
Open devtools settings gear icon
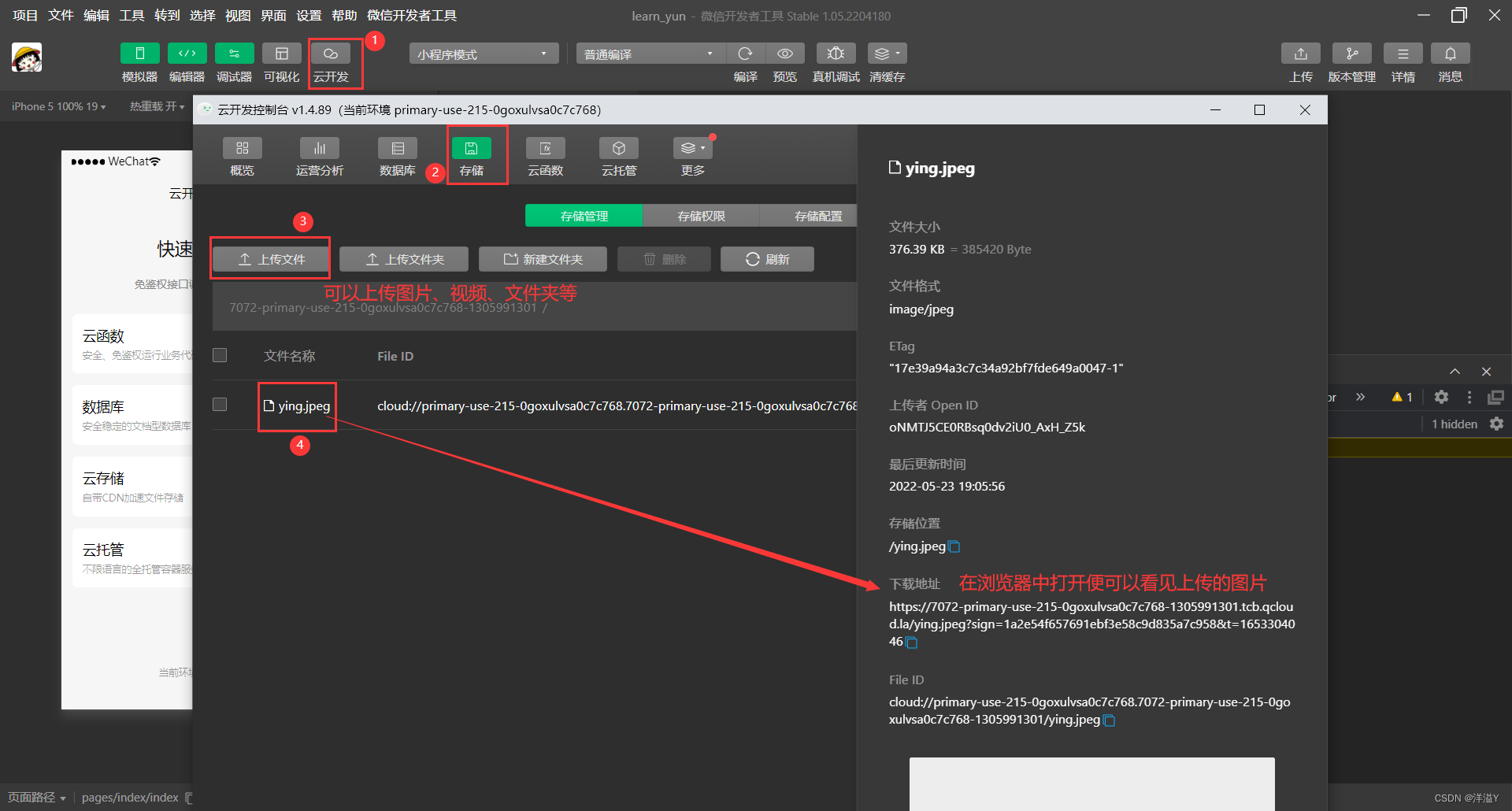pos(1441,397)
